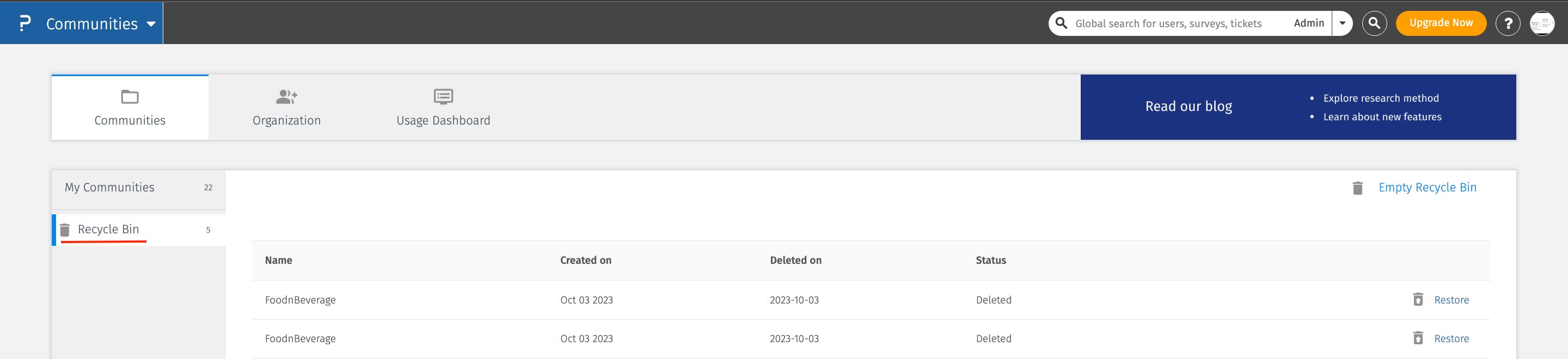1568x359 pixels.
Task: Select My Communities in the sidebar
Action: 109,188
